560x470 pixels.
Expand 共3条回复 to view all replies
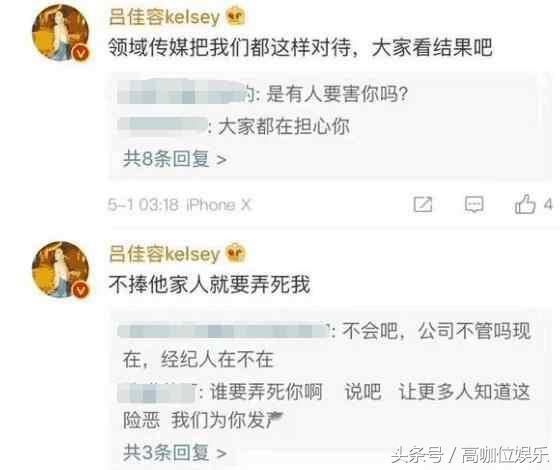[175, 453]
